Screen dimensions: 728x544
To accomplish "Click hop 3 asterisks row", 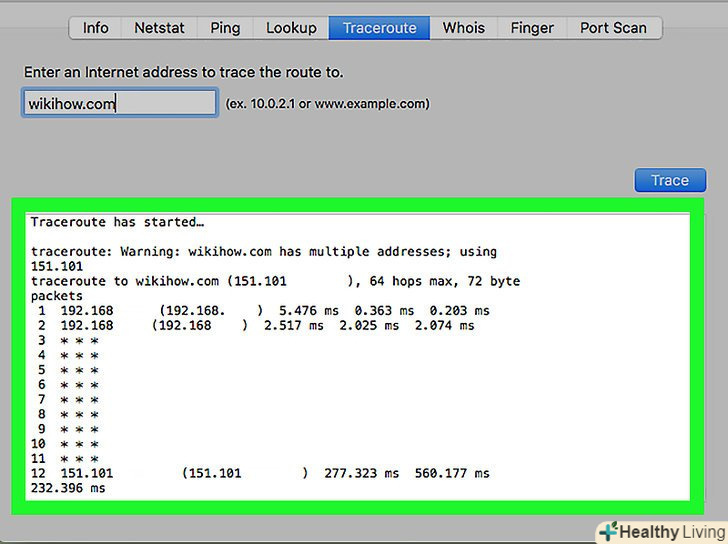I will pyautogui.click(x=68, y=341).
